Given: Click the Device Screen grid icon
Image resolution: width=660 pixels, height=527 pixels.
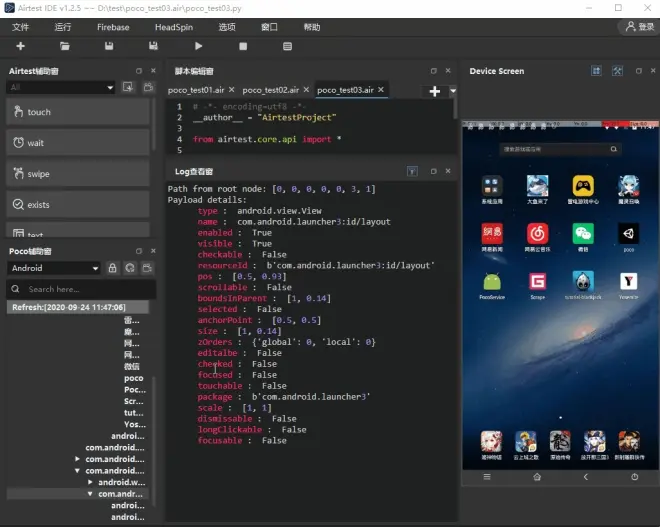Looking at the screenshot, I should [596, 71].
